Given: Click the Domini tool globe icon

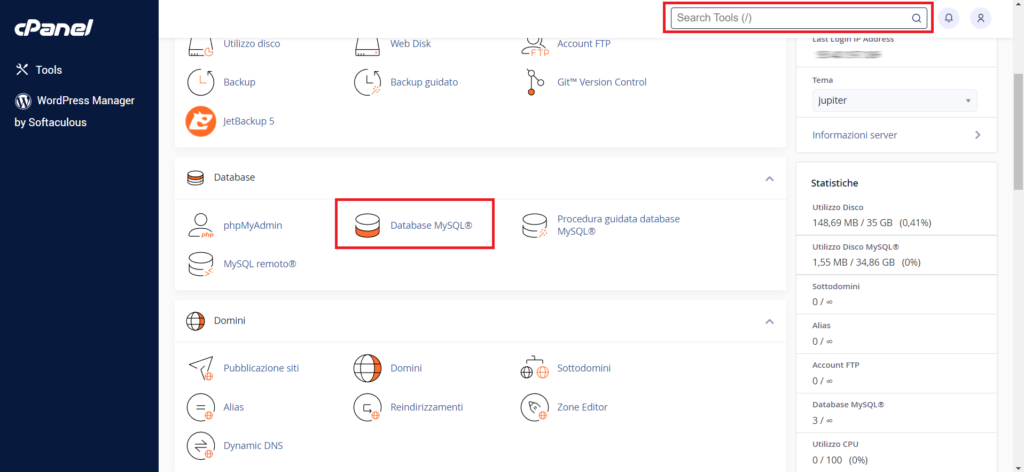Looking at the screenshot, I should (367, 368).
